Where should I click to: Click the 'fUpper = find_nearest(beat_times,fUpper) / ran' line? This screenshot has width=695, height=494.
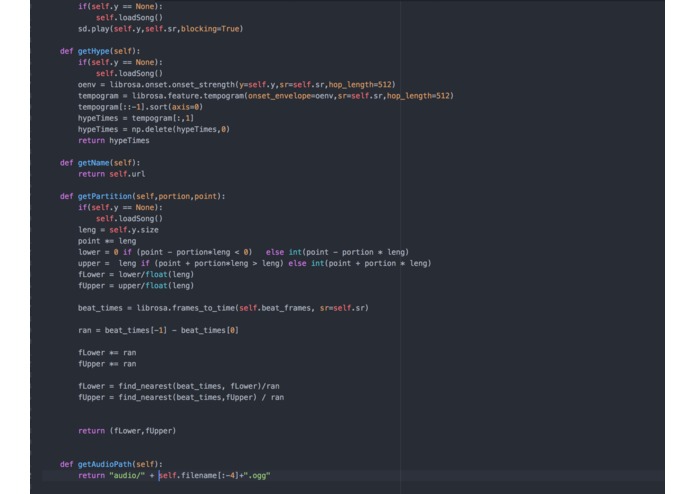point(181,397)
